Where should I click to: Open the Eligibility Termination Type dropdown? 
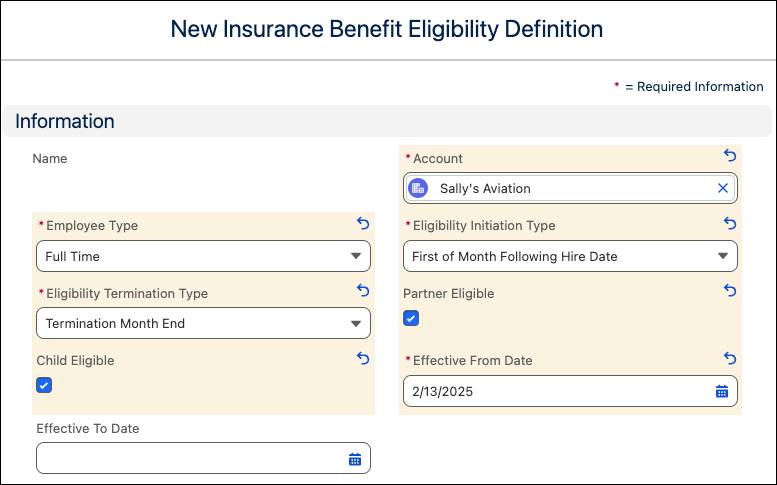203,323
